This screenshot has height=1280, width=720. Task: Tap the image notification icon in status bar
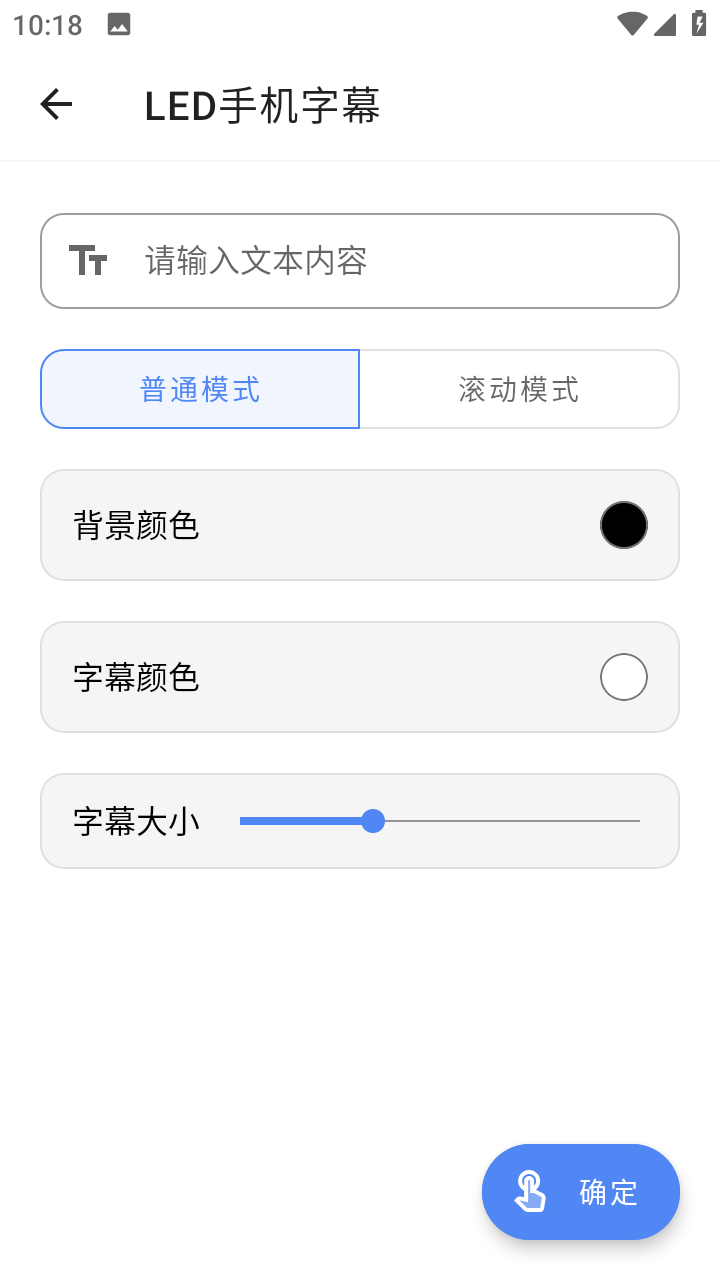[x=119, y=25]
